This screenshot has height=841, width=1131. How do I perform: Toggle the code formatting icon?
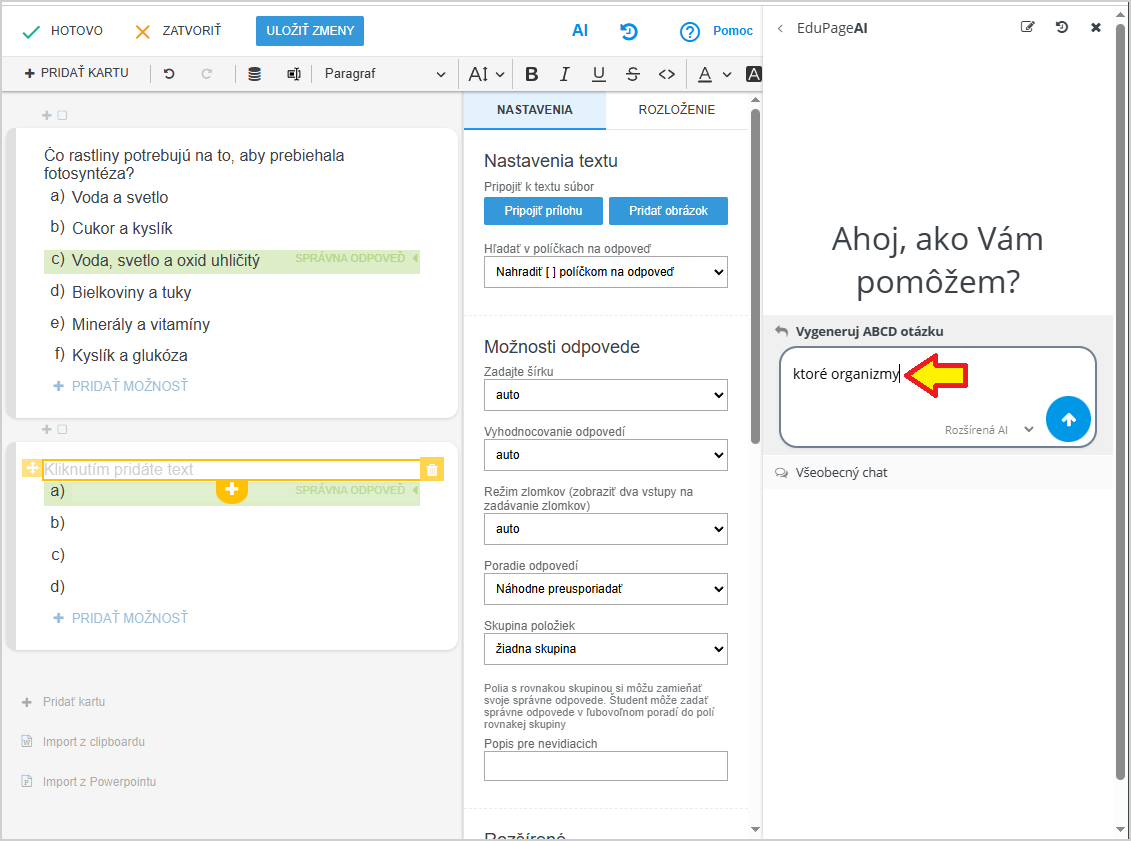point(667,74)
